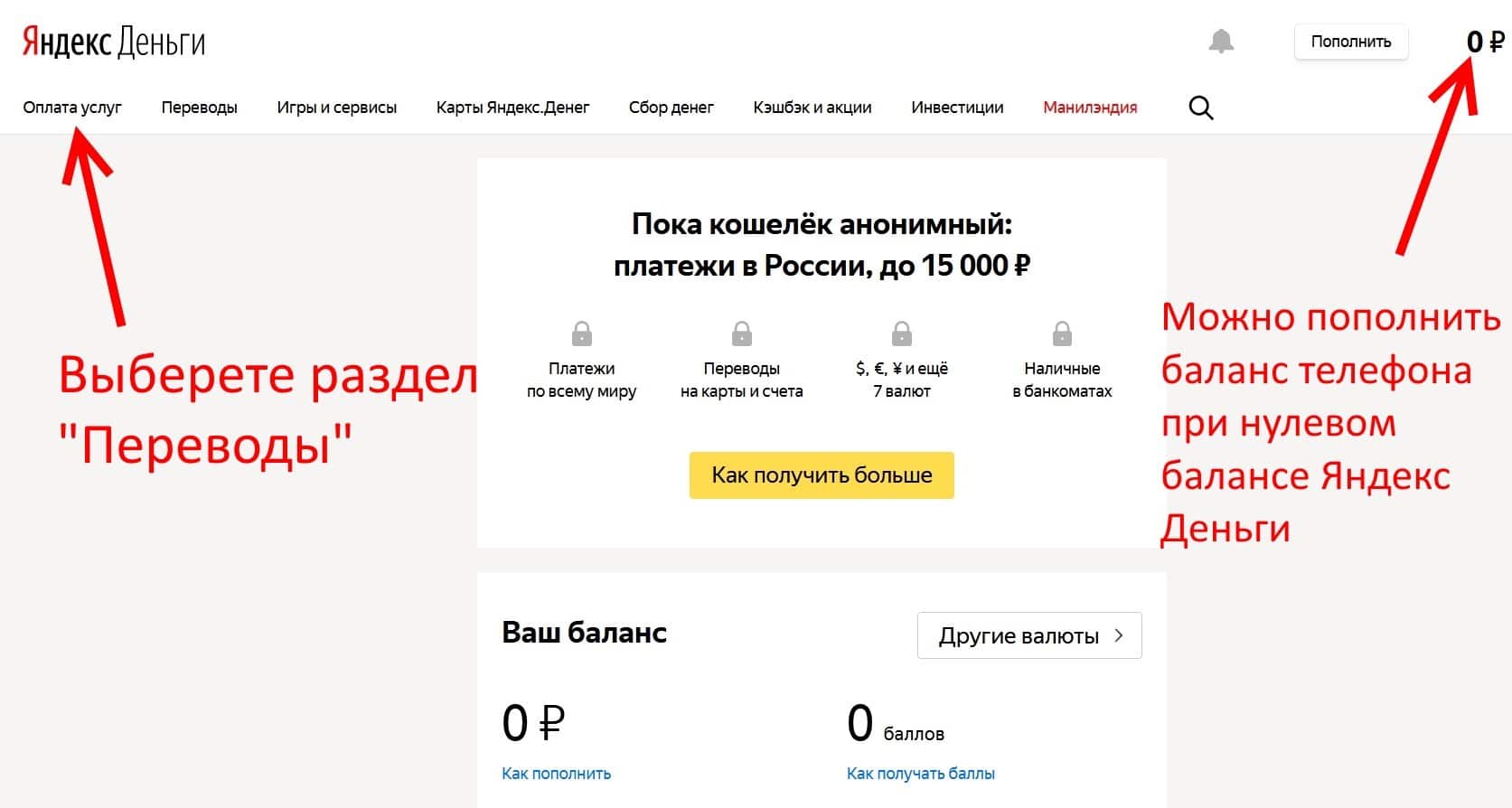
Task: Click lock icon above 7 валют
Action: [x=902, y=334]
